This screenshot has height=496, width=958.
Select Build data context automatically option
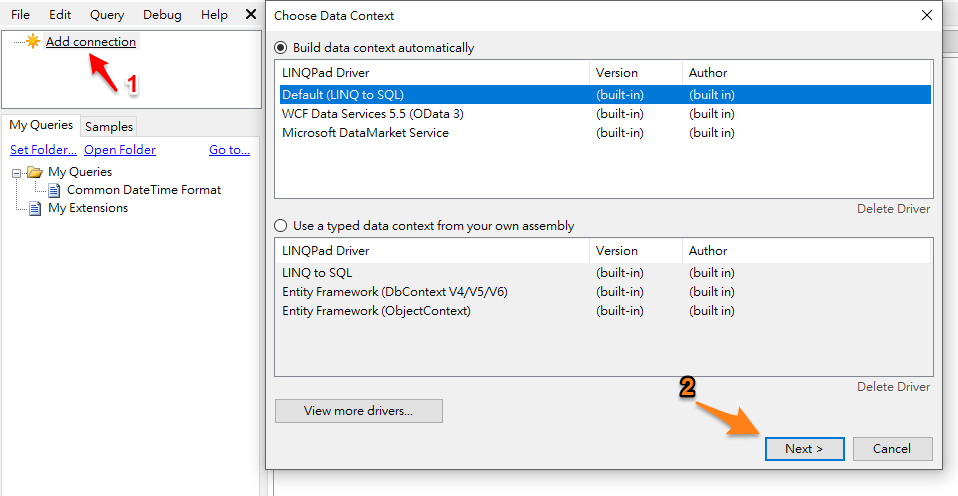point(281,48)
